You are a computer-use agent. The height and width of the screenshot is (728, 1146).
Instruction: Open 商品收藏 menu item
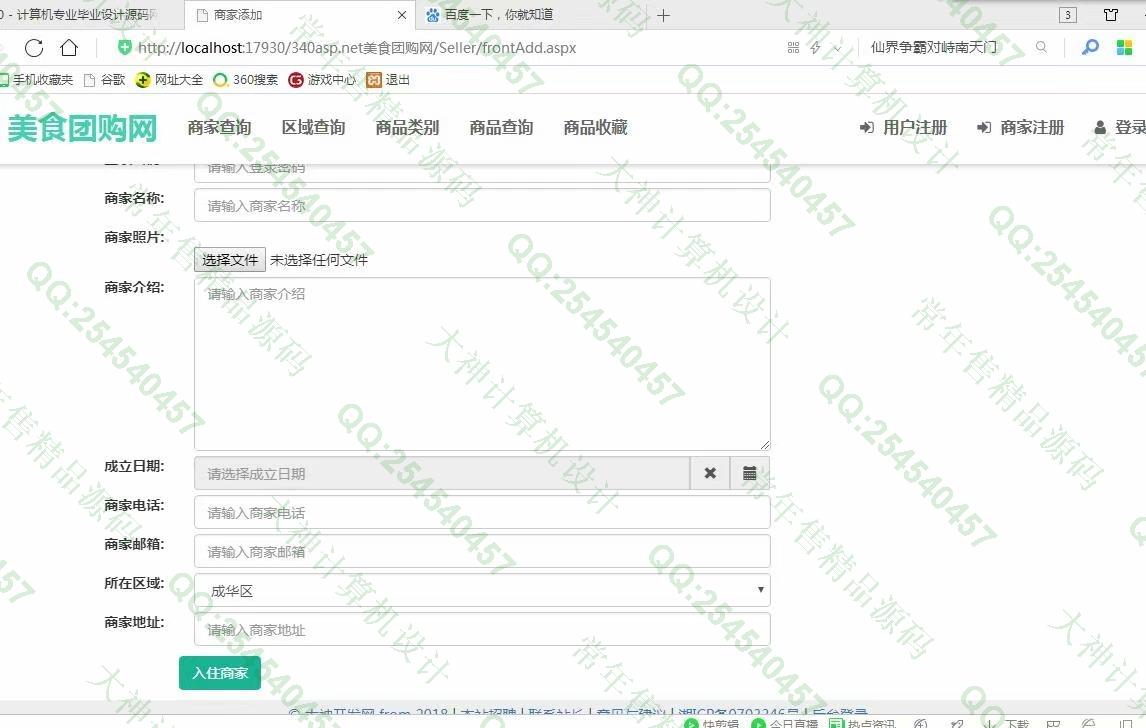596,128
